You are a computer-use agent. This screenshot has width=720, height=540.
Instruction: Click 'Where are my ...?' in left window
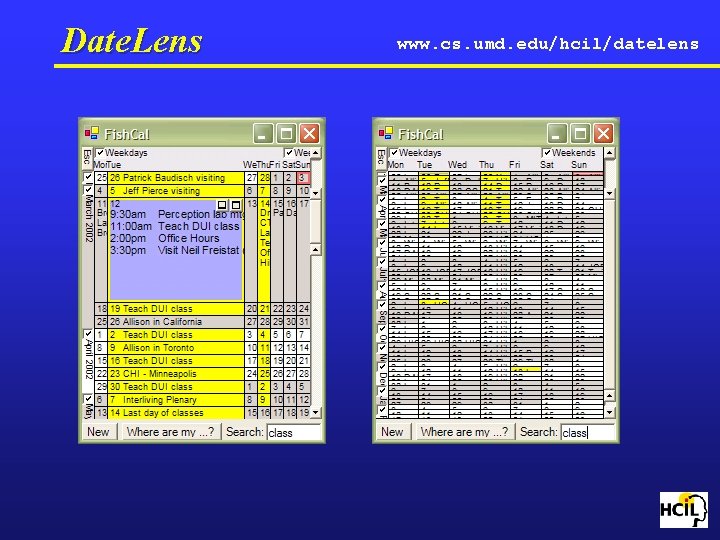click(170, 432)
